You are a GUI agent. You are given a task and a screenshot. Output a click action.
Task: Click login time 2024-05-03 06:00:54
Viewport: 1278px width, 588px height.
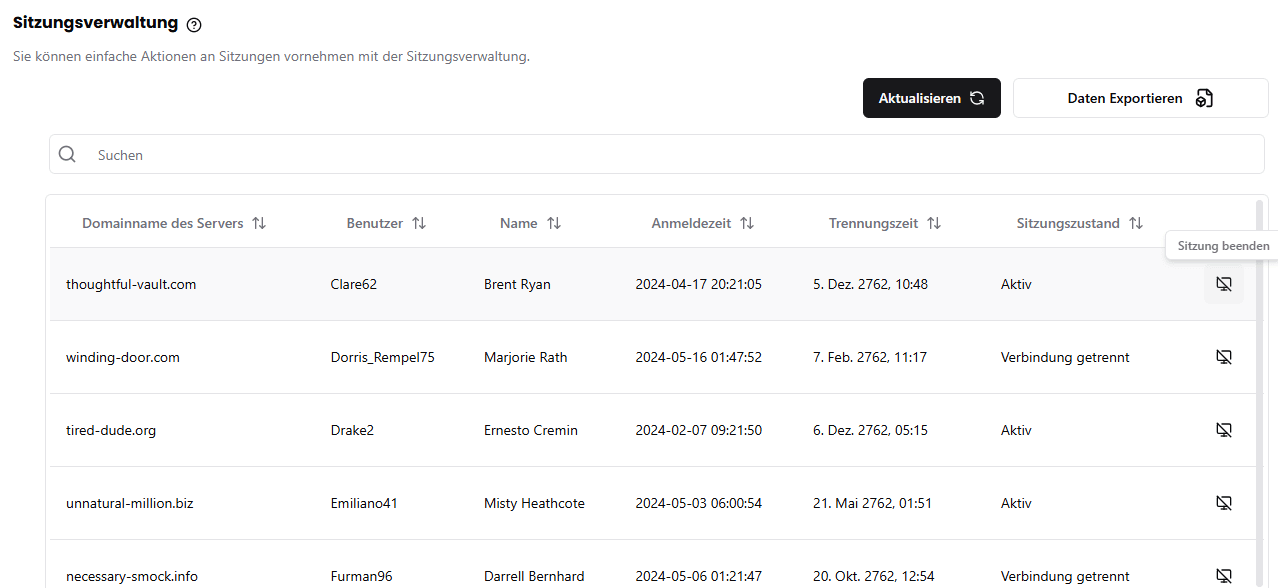coord(699,503)
